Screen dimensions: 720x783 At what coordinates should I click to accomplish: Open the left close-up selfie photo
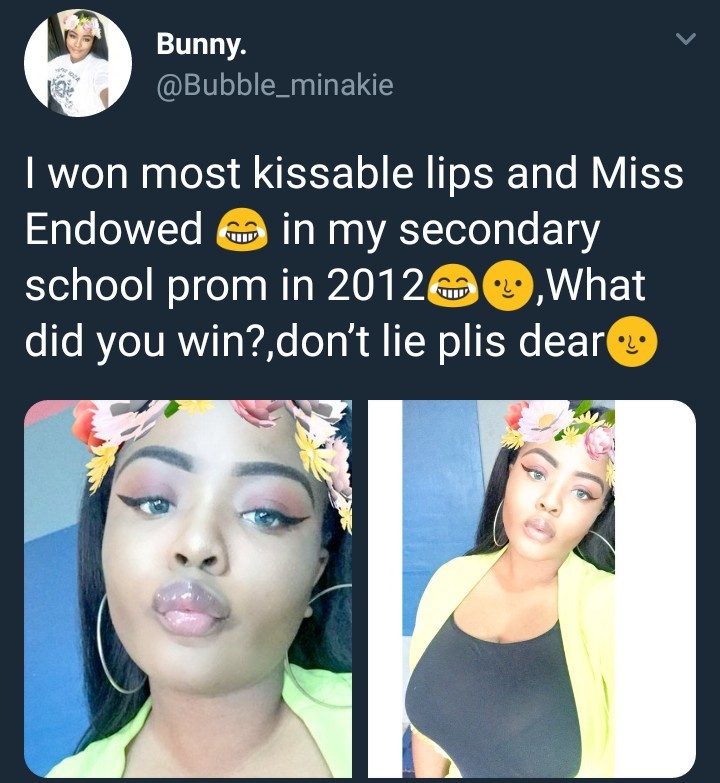pyautogui.click(x=188, y=589)
